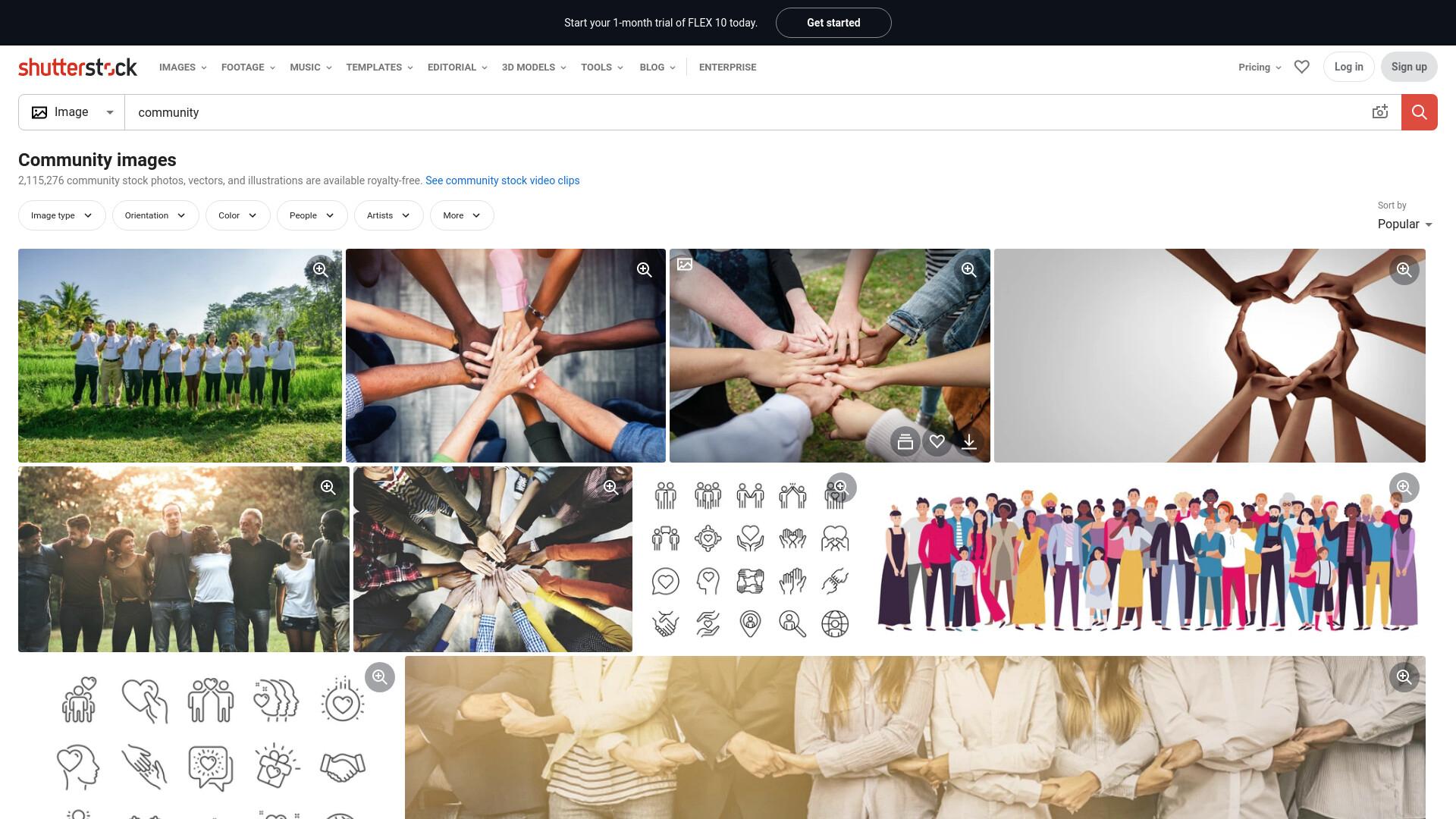Viewport: 1456px width, 819px height.
Task: Zoom the friends hugging outdoors photo
Action: click(328, 488)
